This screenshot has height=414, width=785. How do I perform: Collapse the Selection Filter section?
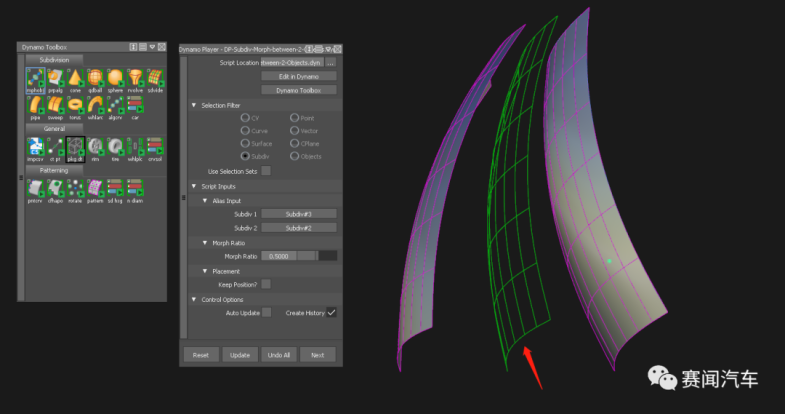click(x=194, y=104)
